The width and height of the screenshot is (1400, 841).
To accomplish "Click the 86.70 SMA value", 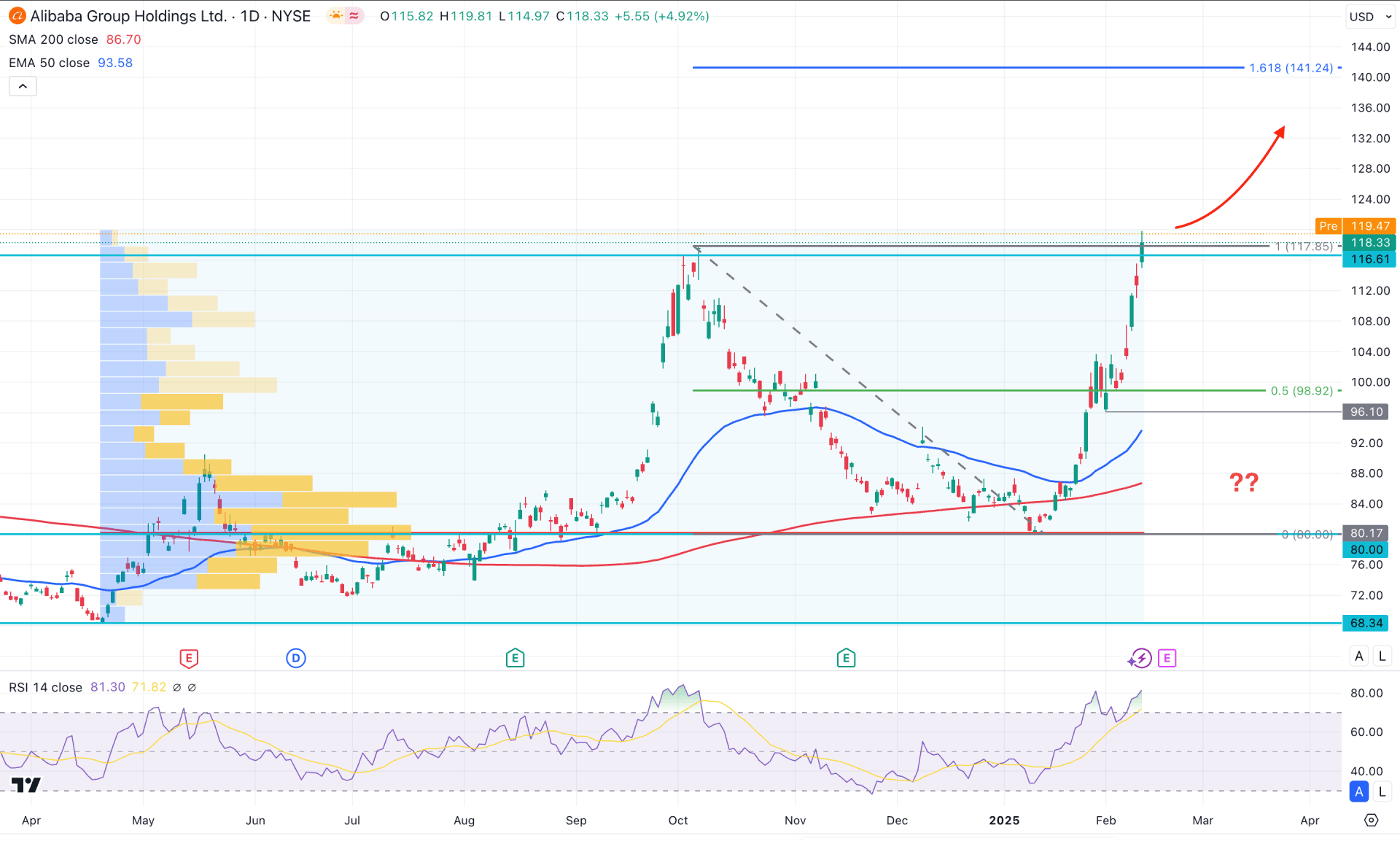I will pos(124,39).
